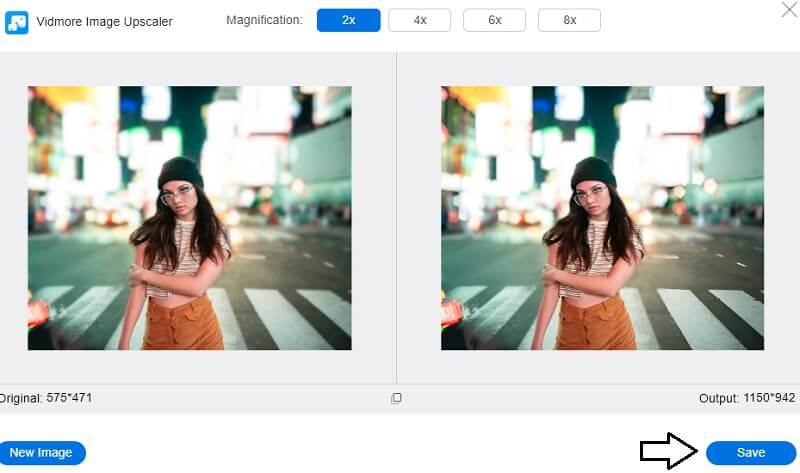800x473 pixels.
Task: Click the Vidmore Image Upscaler title text
Action: pos(105,21)
